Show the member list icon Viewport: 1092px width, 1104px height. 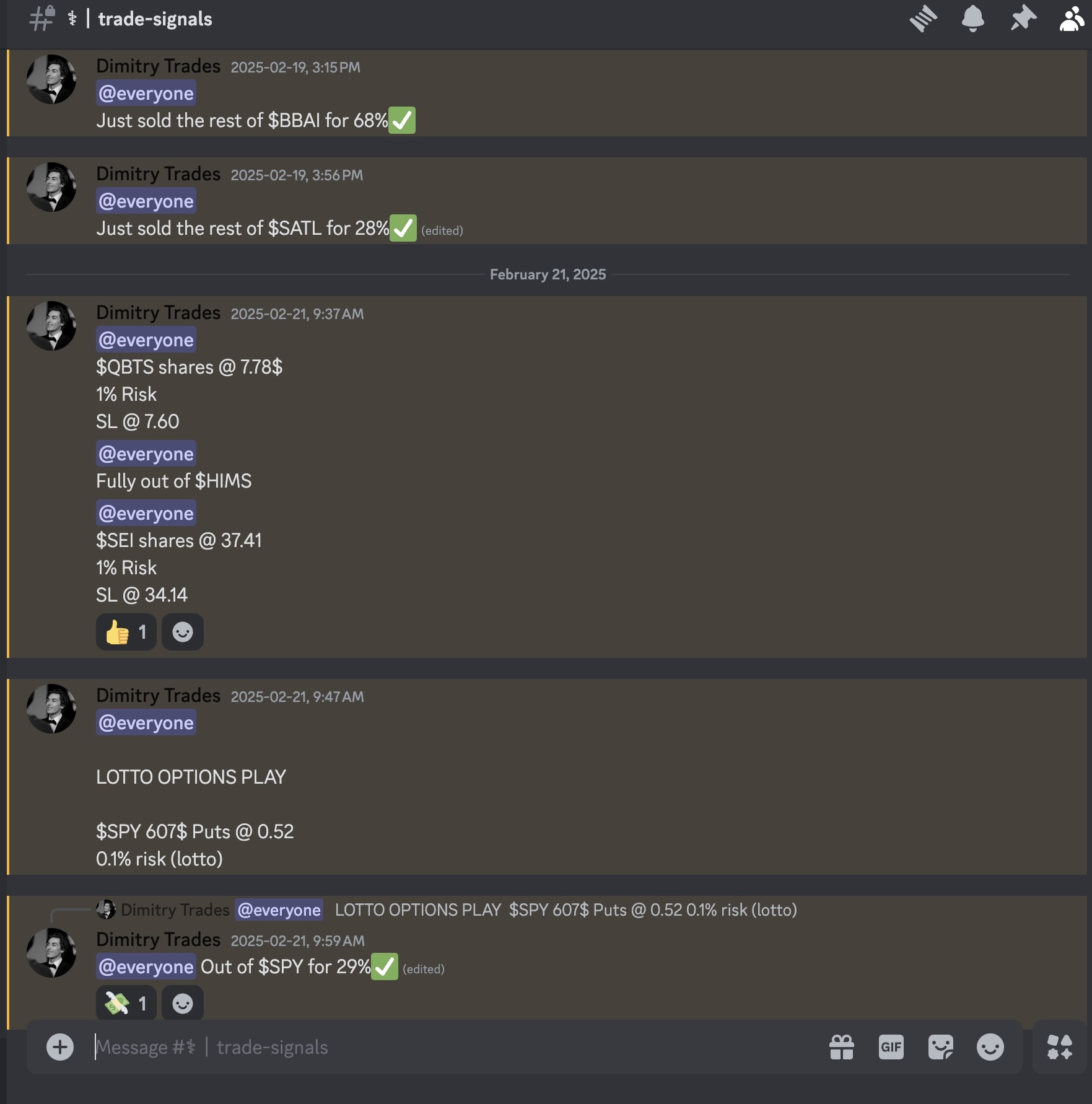pyautogui.click(x=1073, y=19)
